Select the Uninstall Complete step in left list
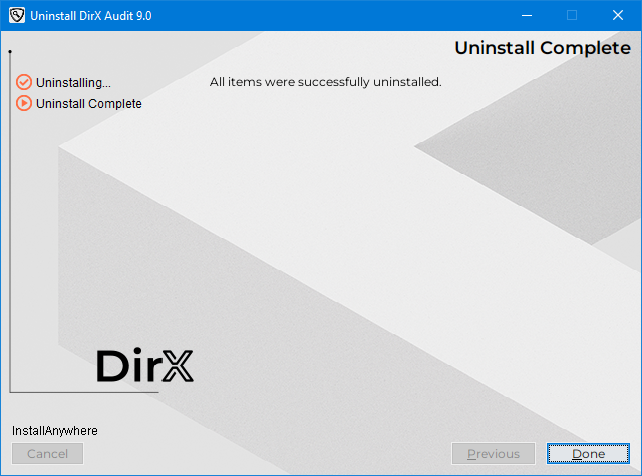Screen dimensions: 642x476 [x=89, y=104]
